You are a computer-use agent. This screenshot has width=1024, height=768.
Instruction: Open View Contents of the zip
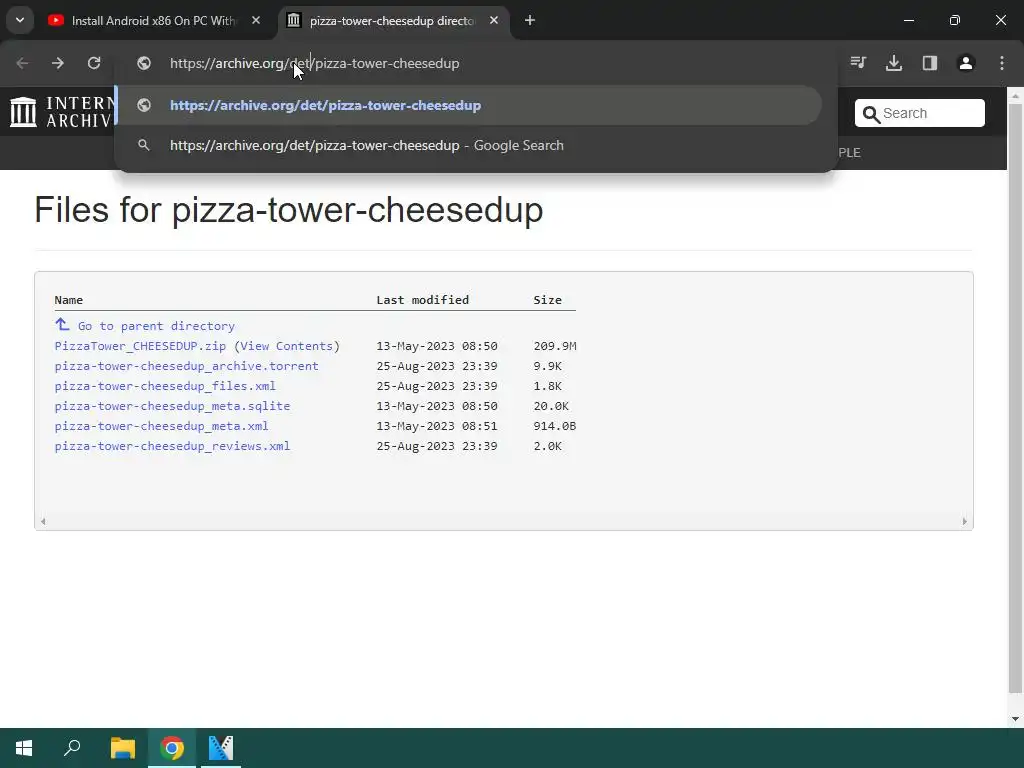[x=287, y=346]
